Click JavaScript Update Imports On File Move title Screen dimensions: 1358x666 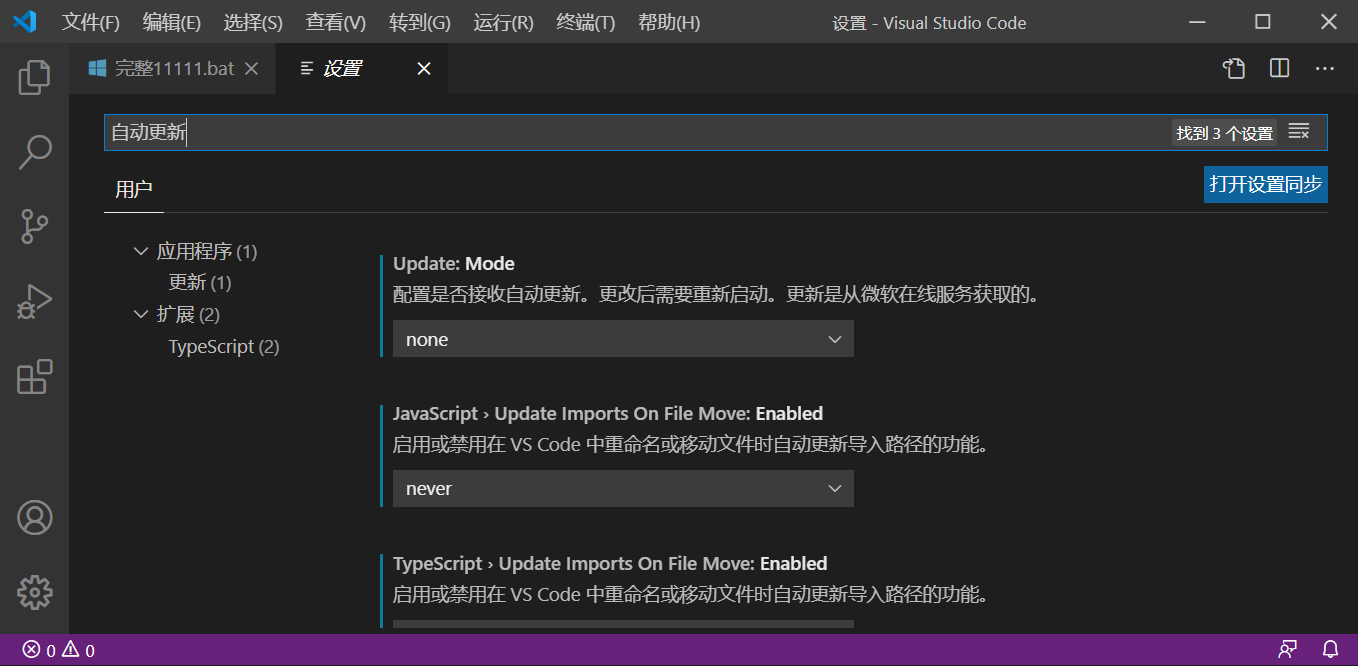(x=608, y=413)
